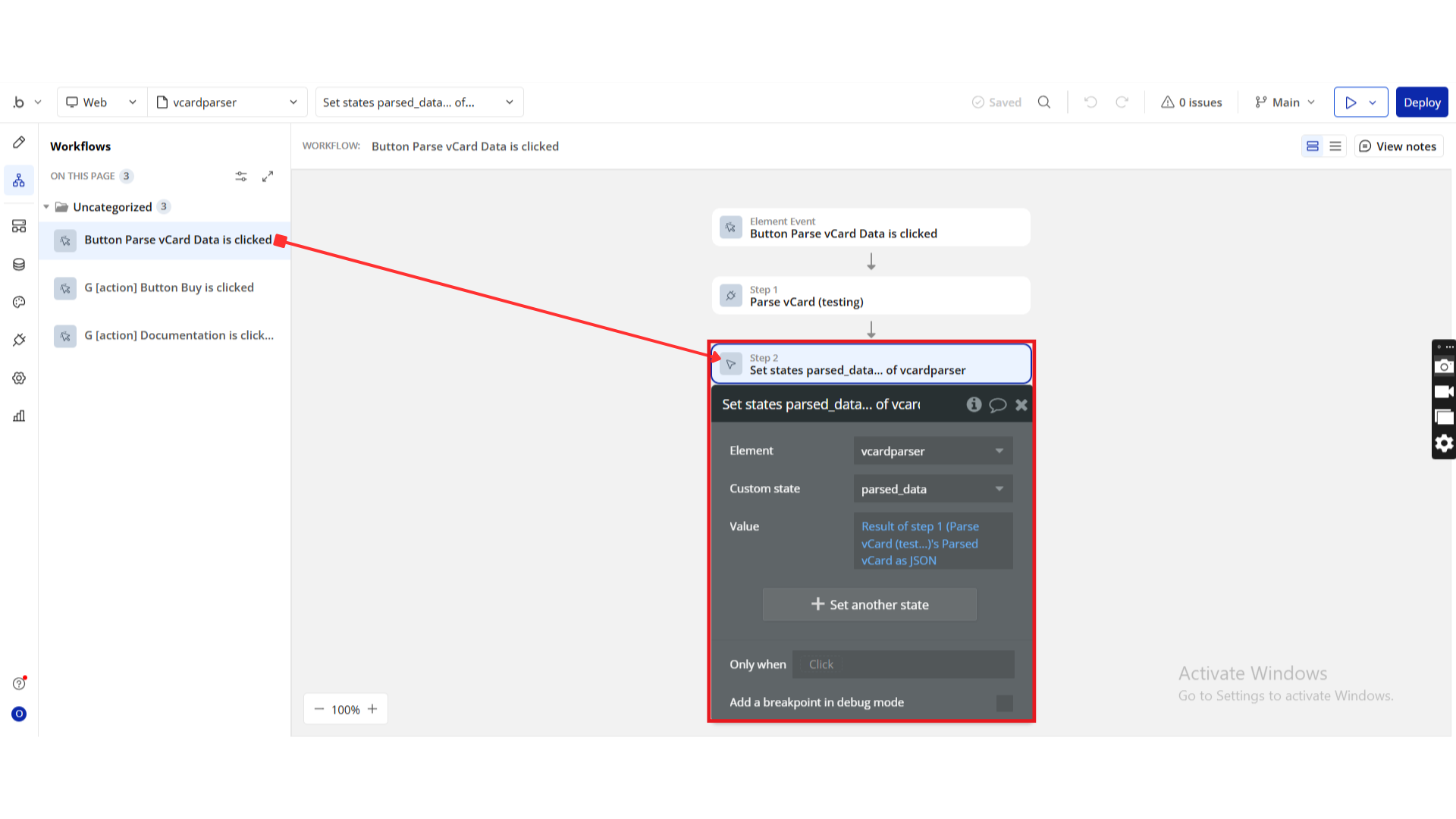This screenshot has height=819, width=1456.
Task: Click the undo arrow icon
Action: (1090, 102)
